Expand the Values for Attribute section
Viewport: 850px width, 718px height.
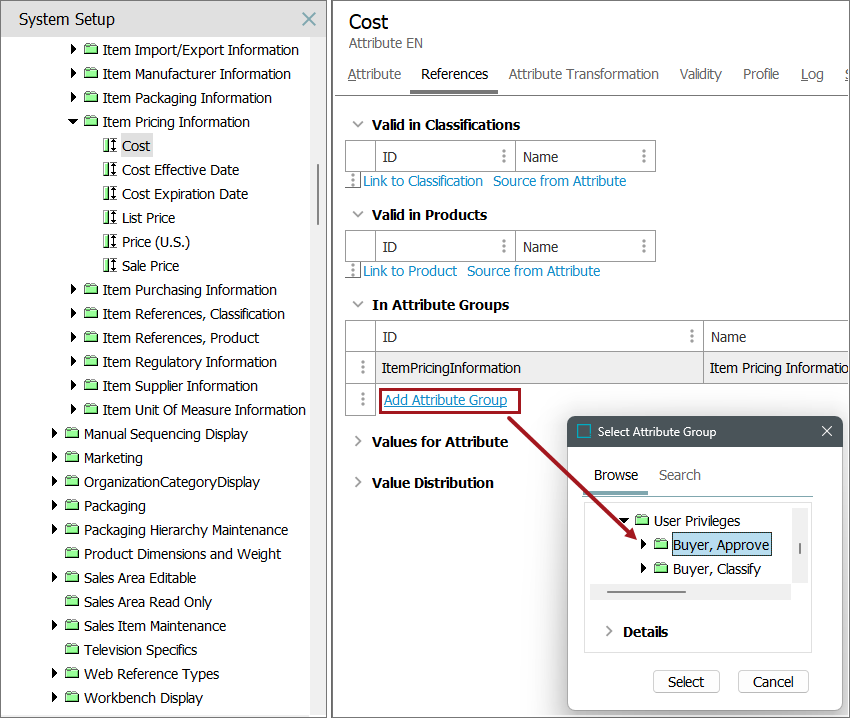358,442
